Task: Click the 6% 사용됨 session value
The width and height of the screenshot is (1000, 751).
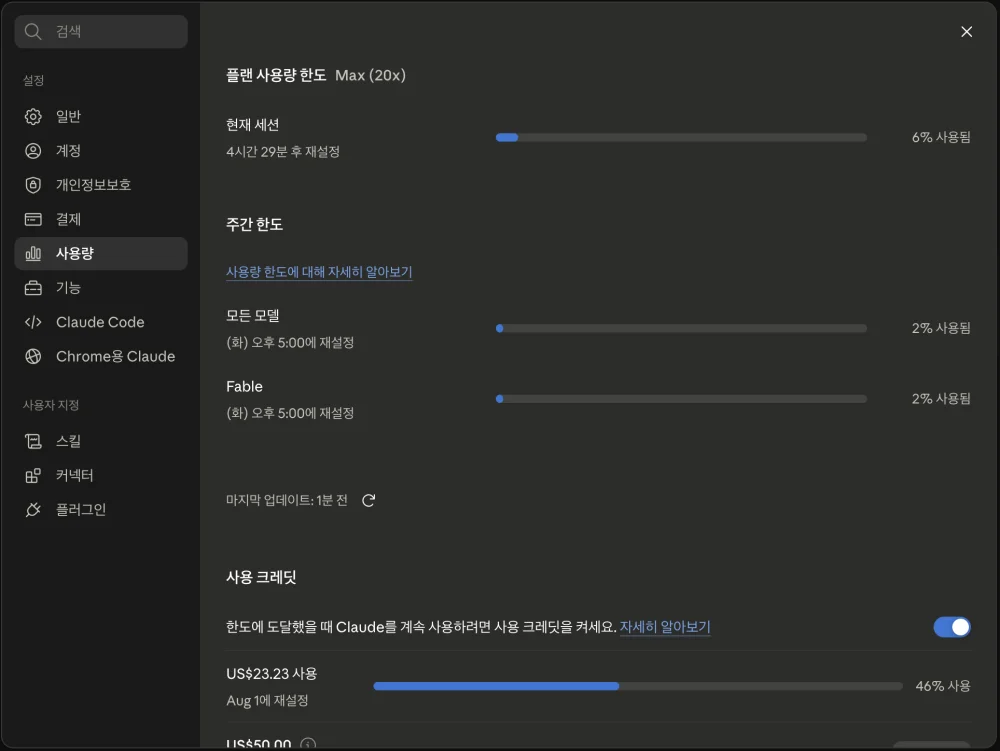Action: click(941, 137)
